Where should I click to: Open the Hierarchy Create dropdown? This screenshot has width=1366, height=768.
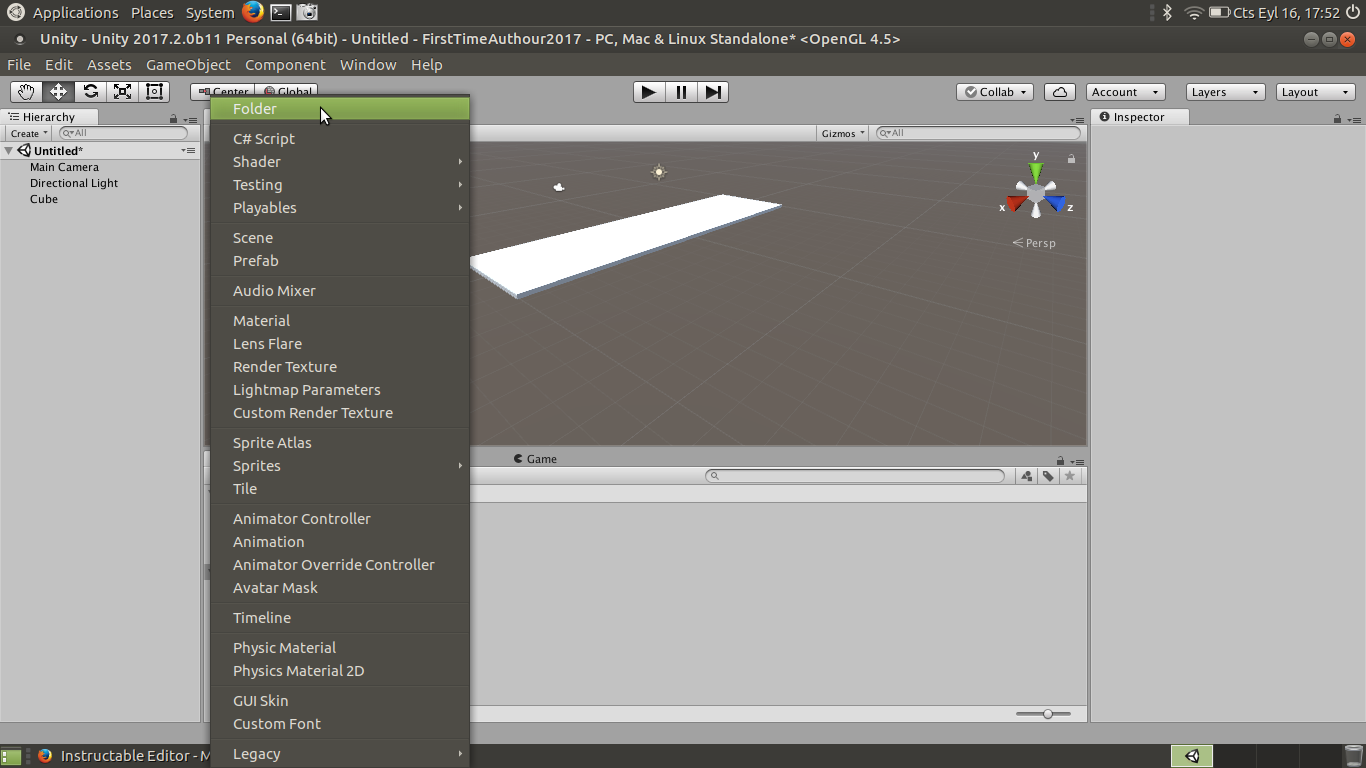pyautogui.click(x=29, y=133)
